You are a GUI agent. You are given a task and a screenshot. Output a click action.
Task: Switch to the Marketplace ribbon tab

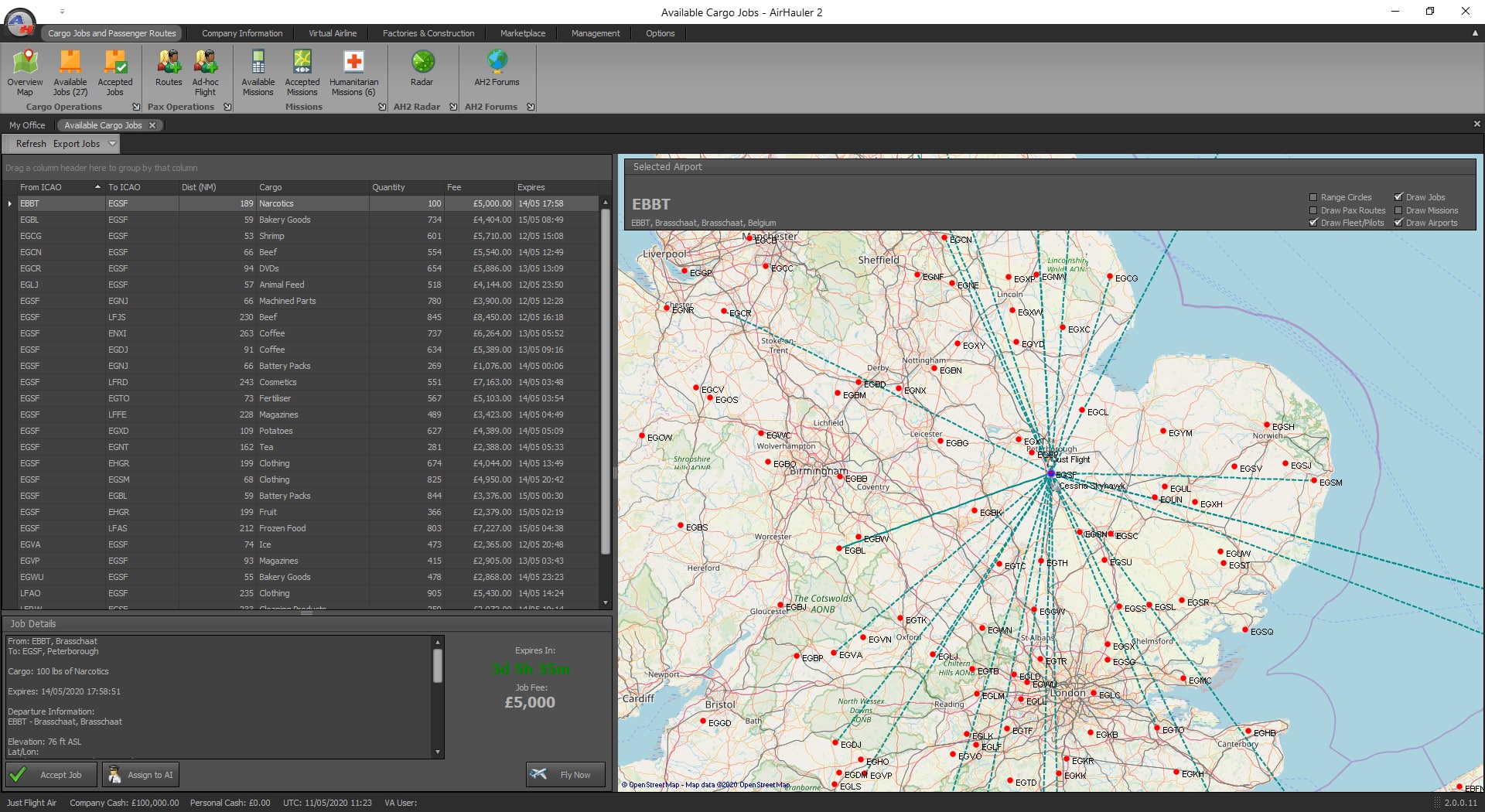pyautogui.click(x=522, y=33)
